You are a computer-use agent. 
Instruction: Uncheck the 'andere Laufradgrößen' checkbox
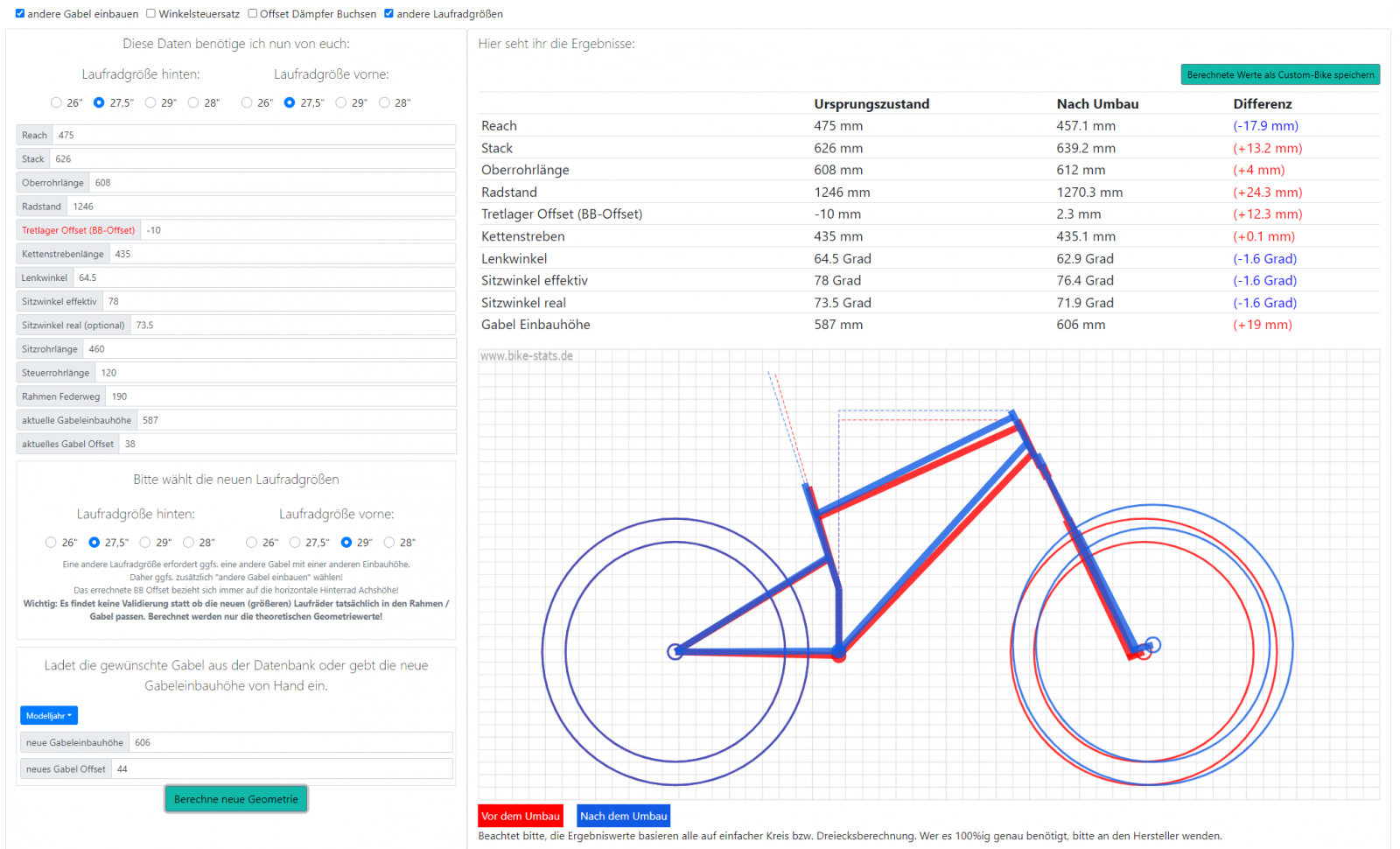point(389,14)
